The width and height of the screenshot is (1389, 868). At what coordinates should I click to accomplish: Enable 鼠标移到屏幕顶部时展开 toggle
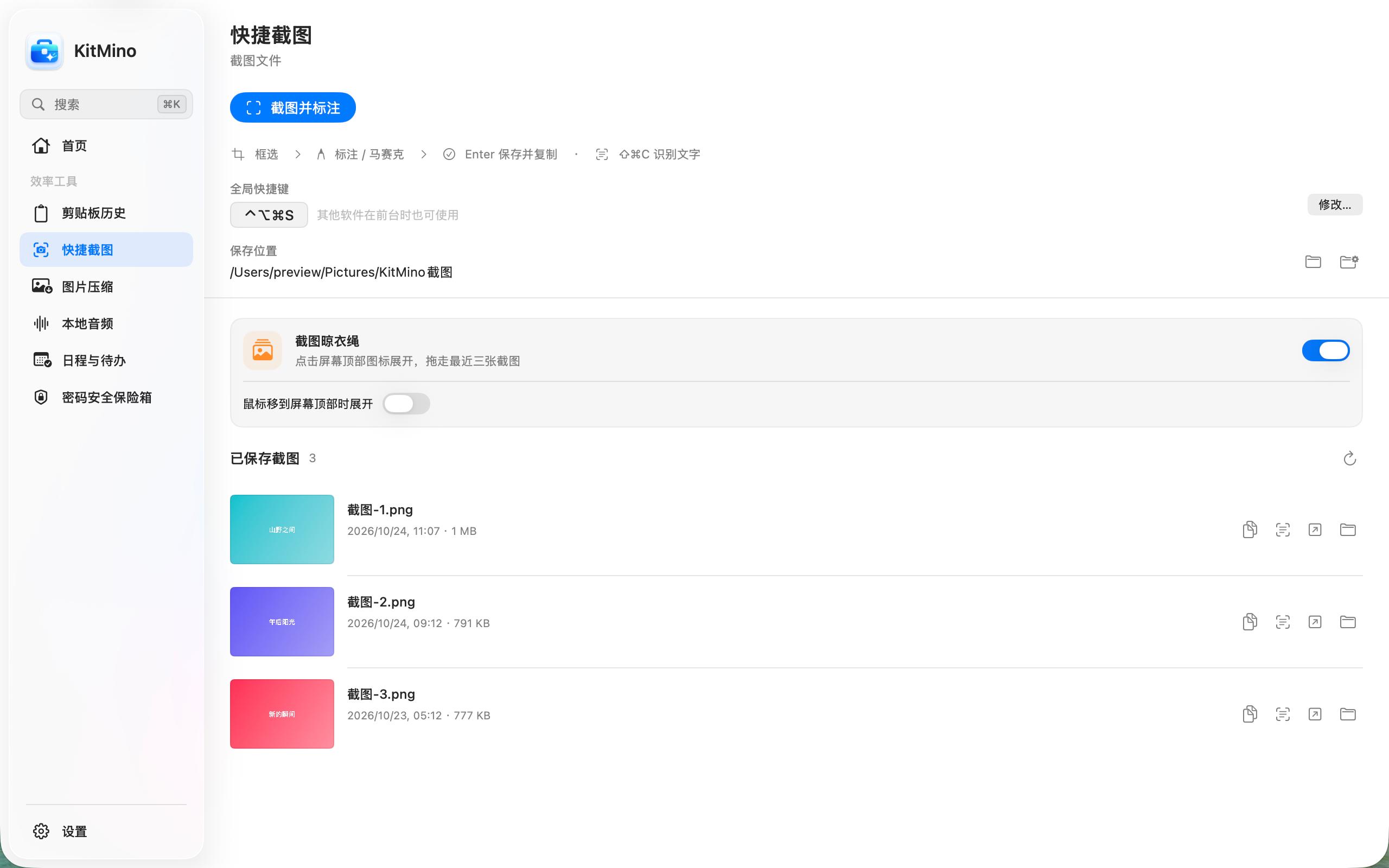406,404
